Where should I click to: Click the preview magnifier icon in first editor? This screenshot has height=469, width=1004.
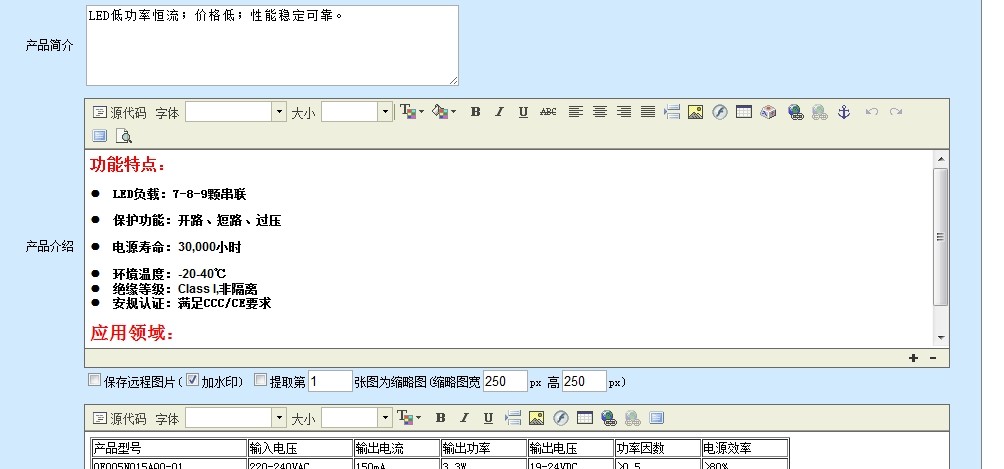[124, 136]
